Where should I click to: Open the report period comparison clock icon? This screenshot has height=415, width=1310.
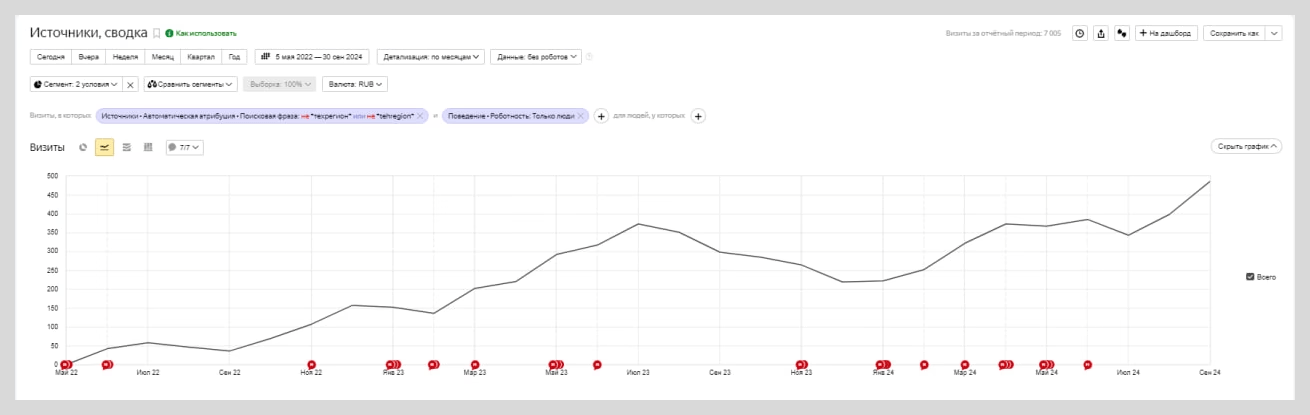coord(1080,33)
